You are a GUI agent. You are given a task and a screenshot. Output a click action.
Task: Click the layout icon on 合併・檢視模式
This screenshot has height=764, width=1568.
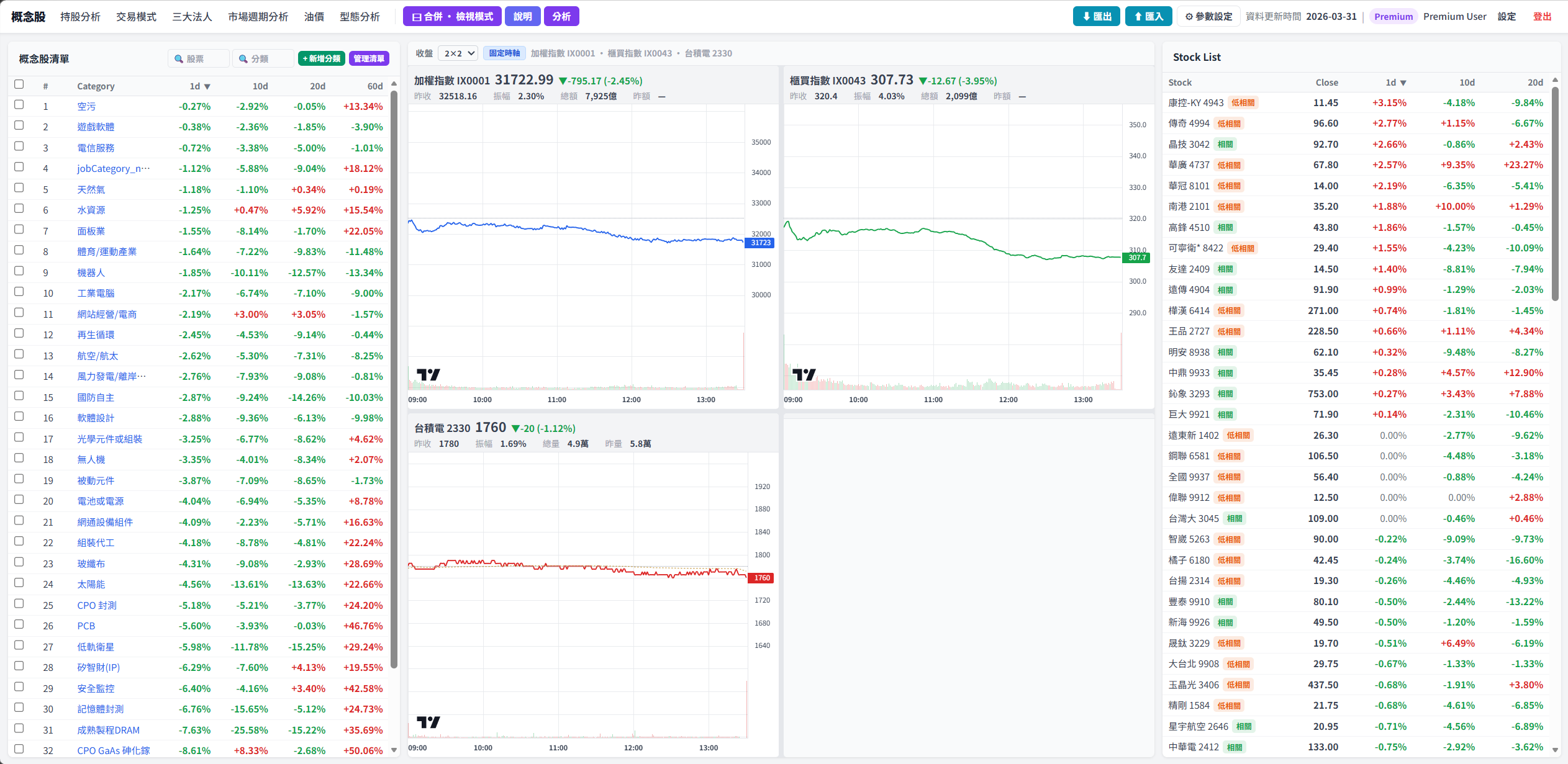tap(417, 17)
